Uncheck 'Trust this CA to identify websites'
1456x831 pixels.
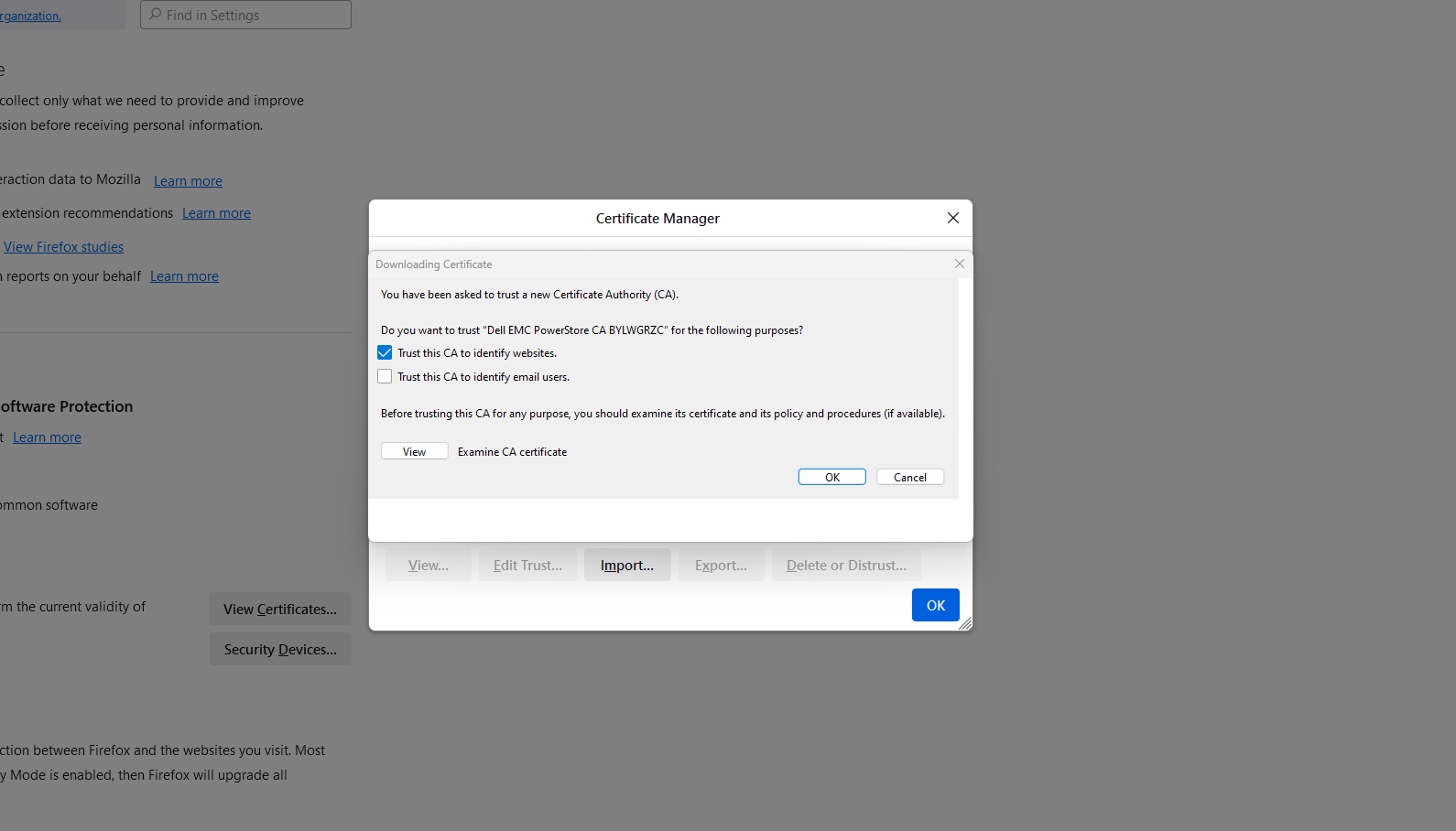coord(385,353)
